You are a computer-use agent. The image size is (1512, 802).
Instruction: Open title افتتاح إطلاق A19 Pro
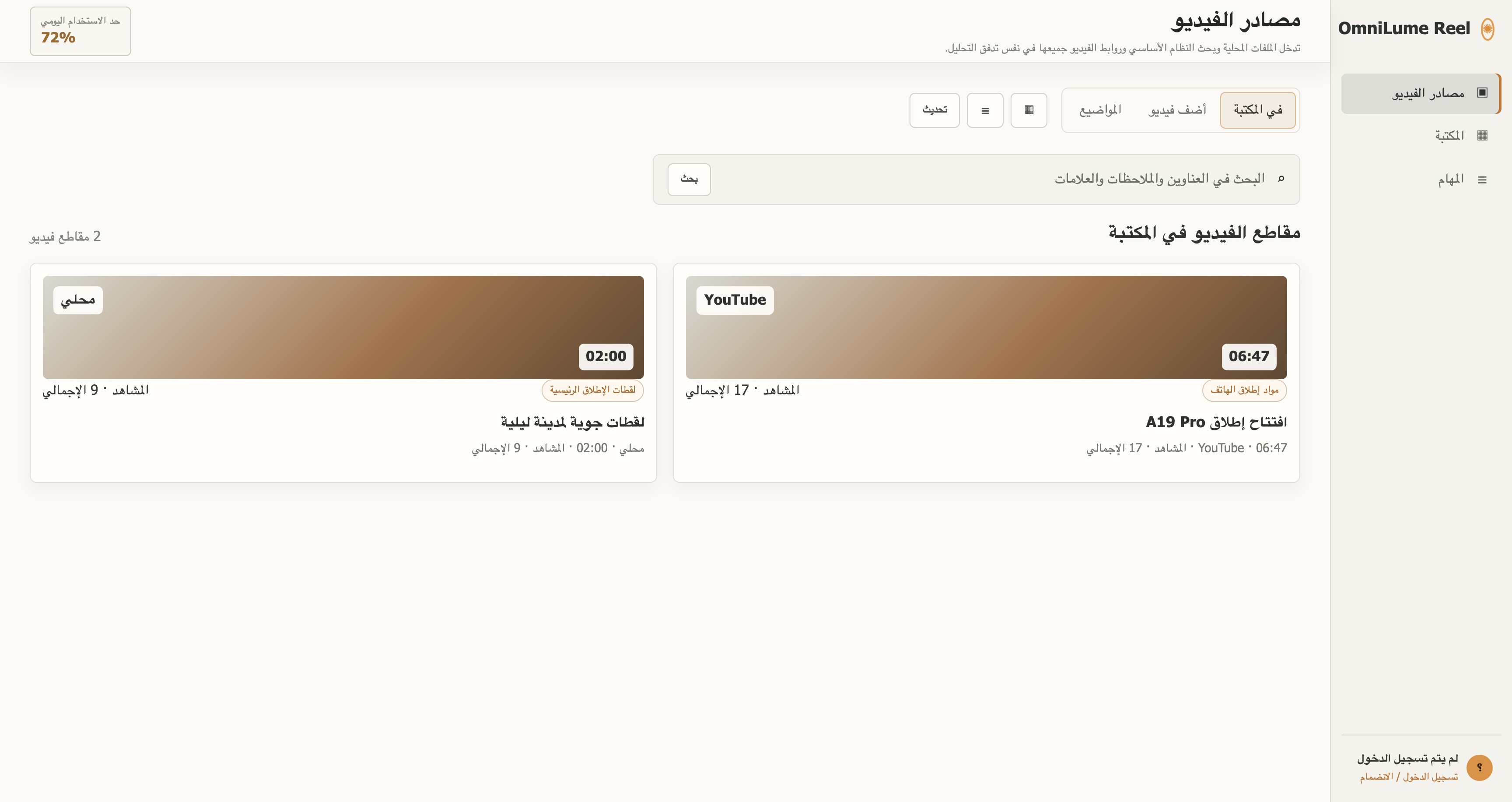(x=1216, y=422)
